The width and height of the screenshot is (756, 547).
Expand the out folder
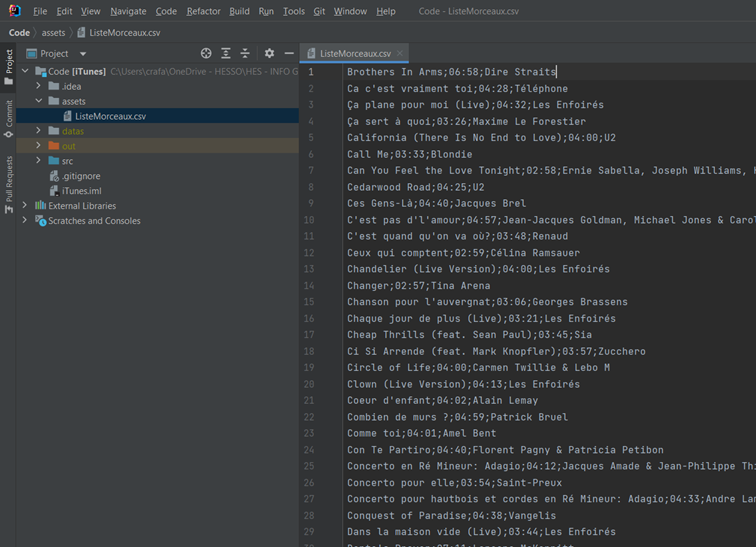(38, 146)
